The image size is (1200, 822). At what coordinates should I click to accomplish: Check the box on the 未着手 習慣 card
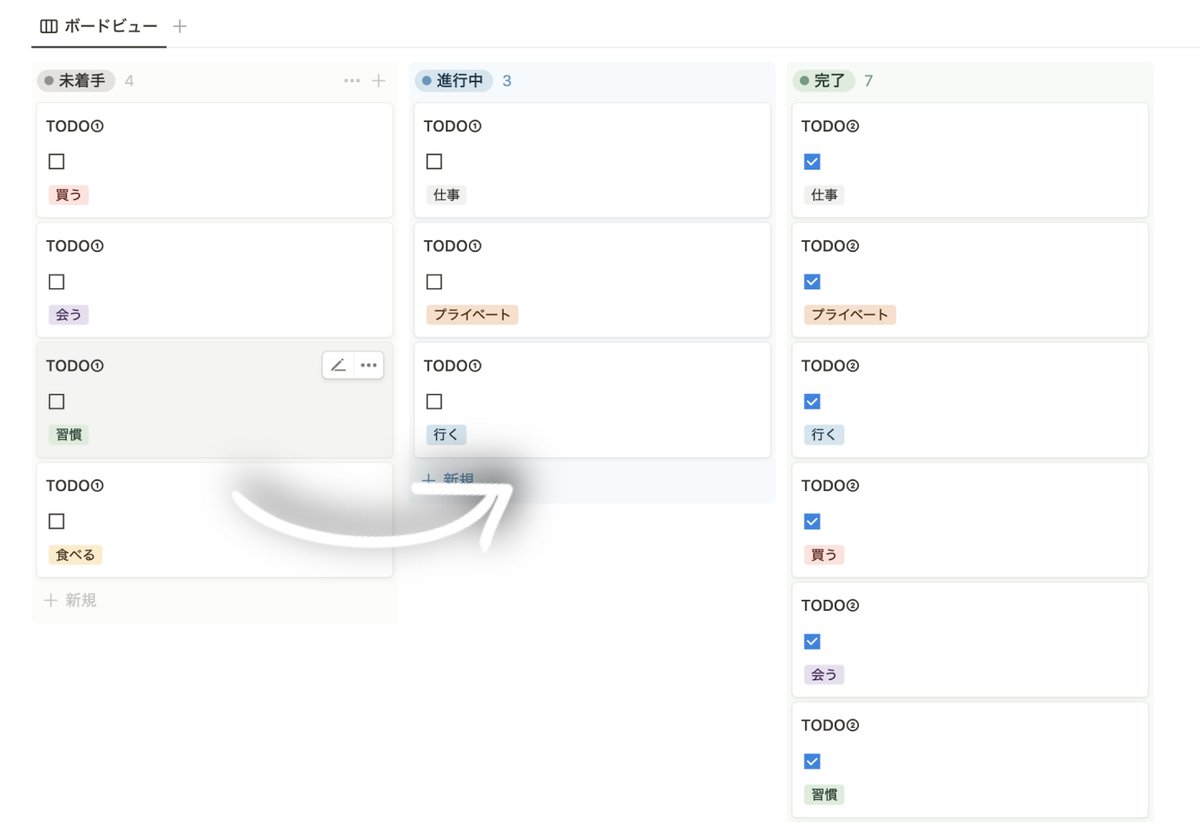coord(57,402)
